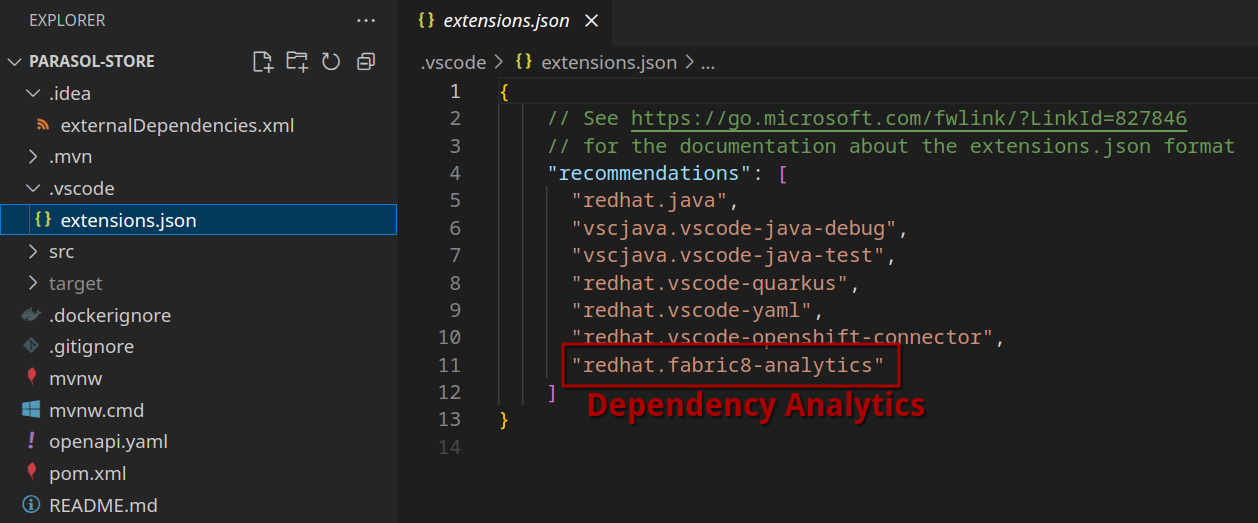Select the extensions.json editor tab
The image size is (1258, 523).
505,21
